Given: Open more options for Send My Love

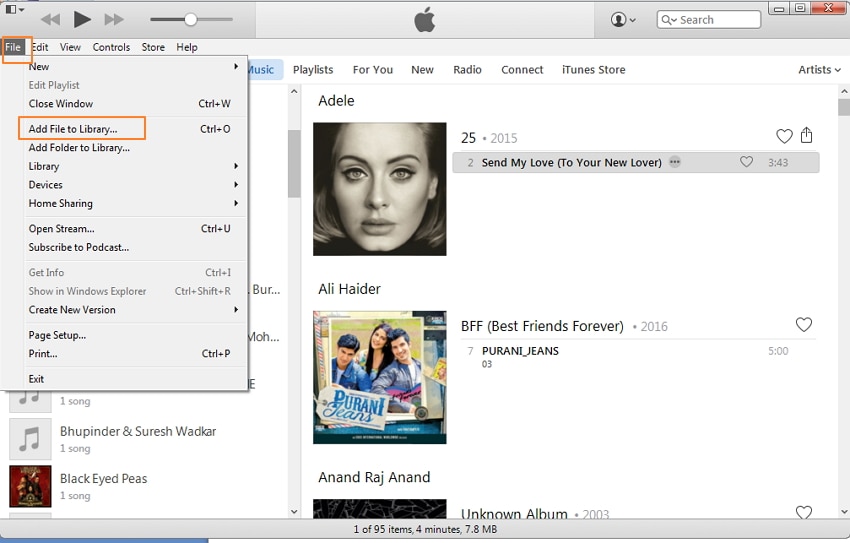Looking at the screenshot, I should tap(674, 162).
